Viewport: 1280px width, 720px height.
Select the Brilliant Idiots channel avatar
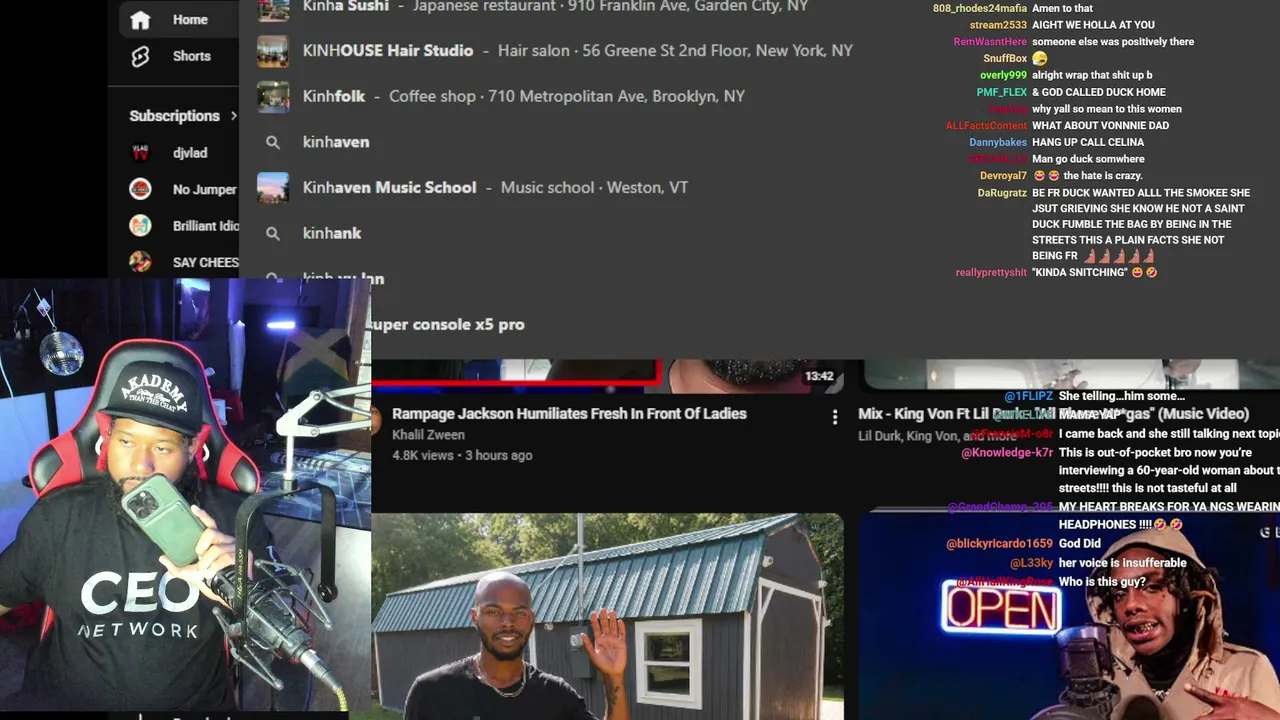pos(140,226)
